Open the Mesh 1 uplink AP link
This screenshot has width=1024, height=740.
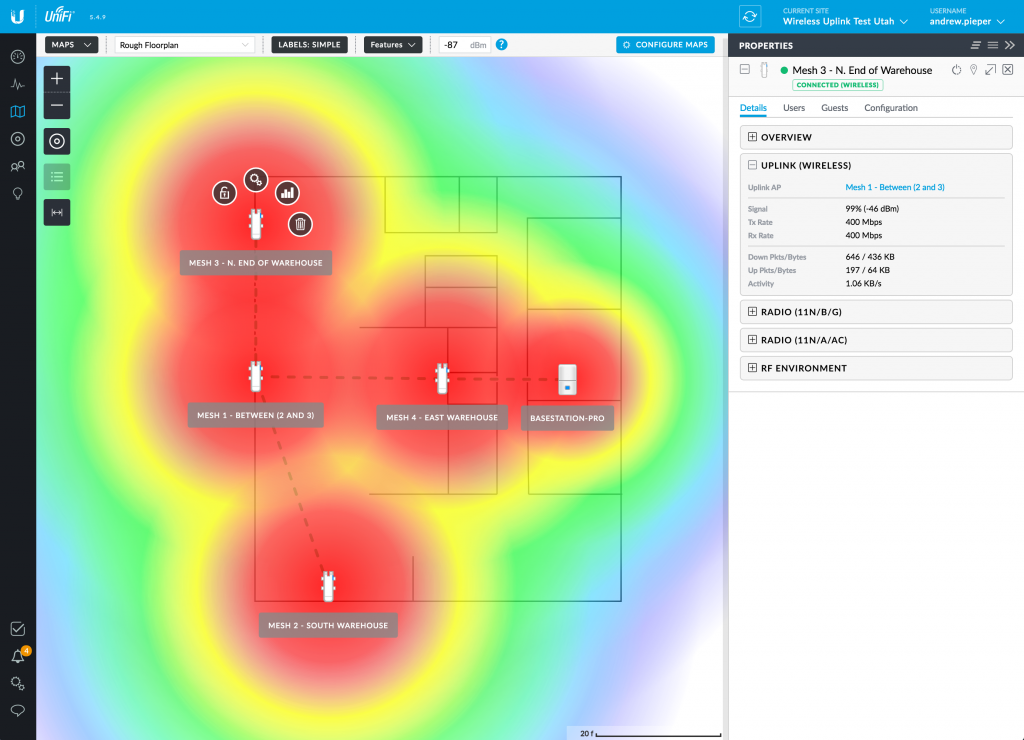coord(894,187)
